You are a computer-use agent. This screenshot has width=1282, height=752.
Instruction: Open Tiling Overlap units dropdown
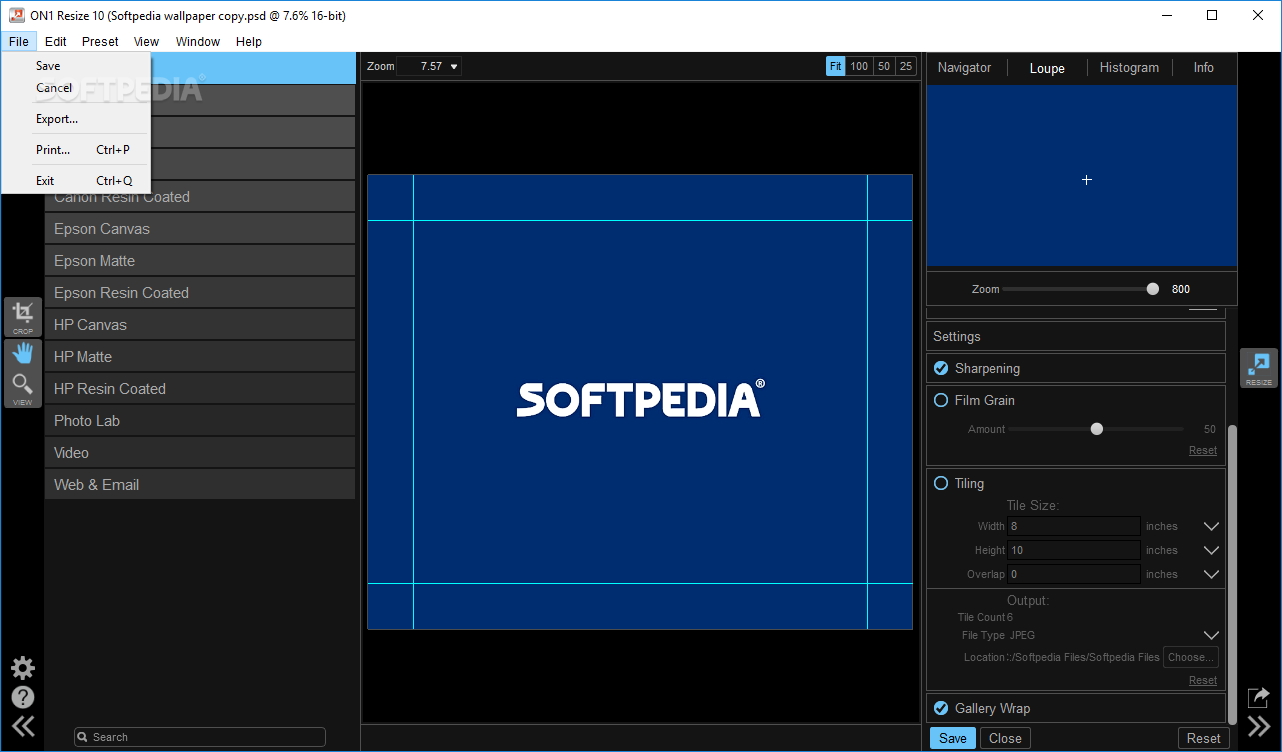point(1211,574)
